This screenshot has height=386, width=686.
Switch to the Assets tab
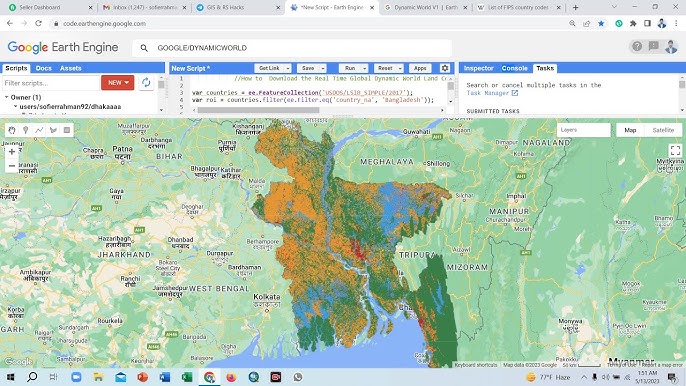click(70, 68)
